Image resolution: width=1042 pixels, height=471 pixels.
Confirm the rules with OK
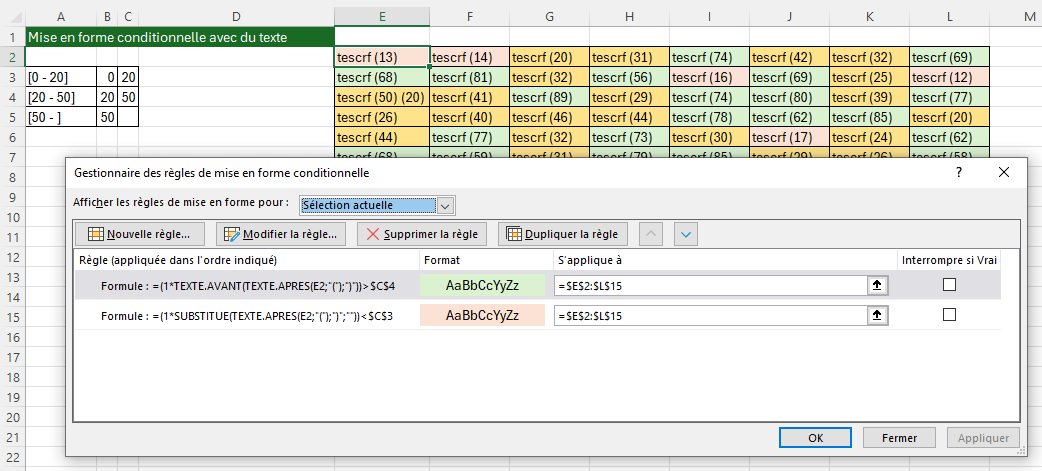pyautogui.click(x=815, y=438)
